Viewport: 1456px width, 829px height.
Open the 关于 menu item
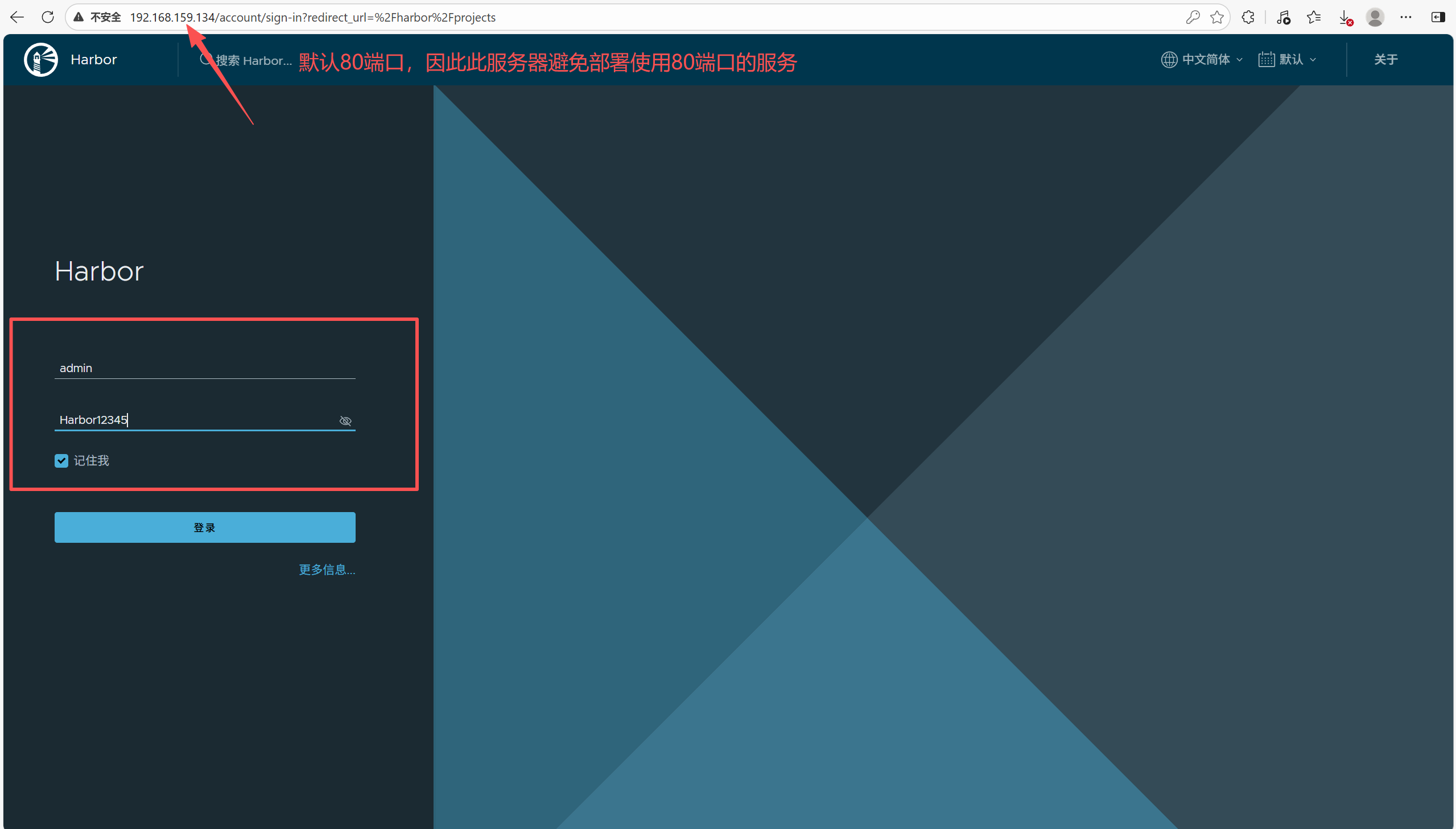pyautogui.click(x=1385, y=59)
